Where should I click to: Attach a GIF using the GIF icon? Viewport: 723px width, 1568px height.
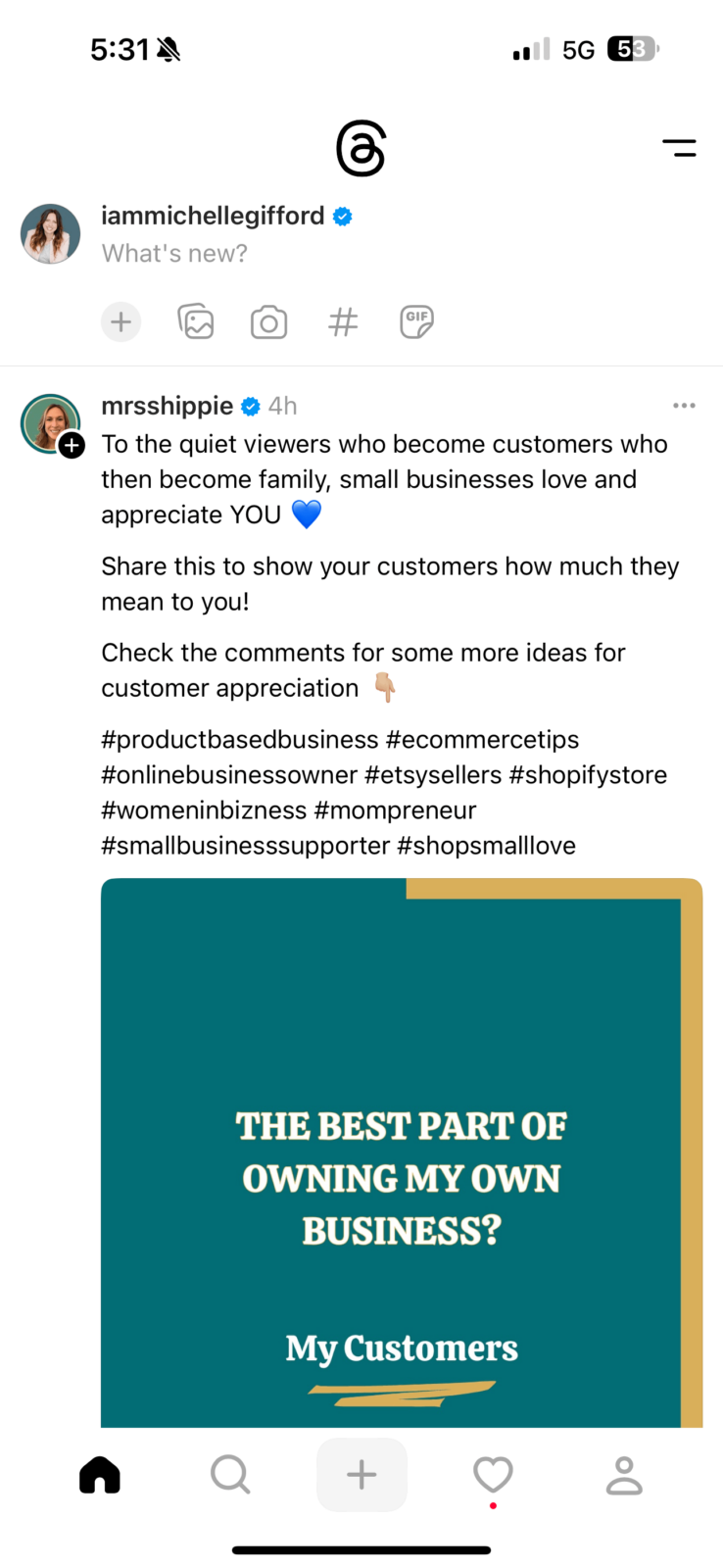tap(416, 321)
